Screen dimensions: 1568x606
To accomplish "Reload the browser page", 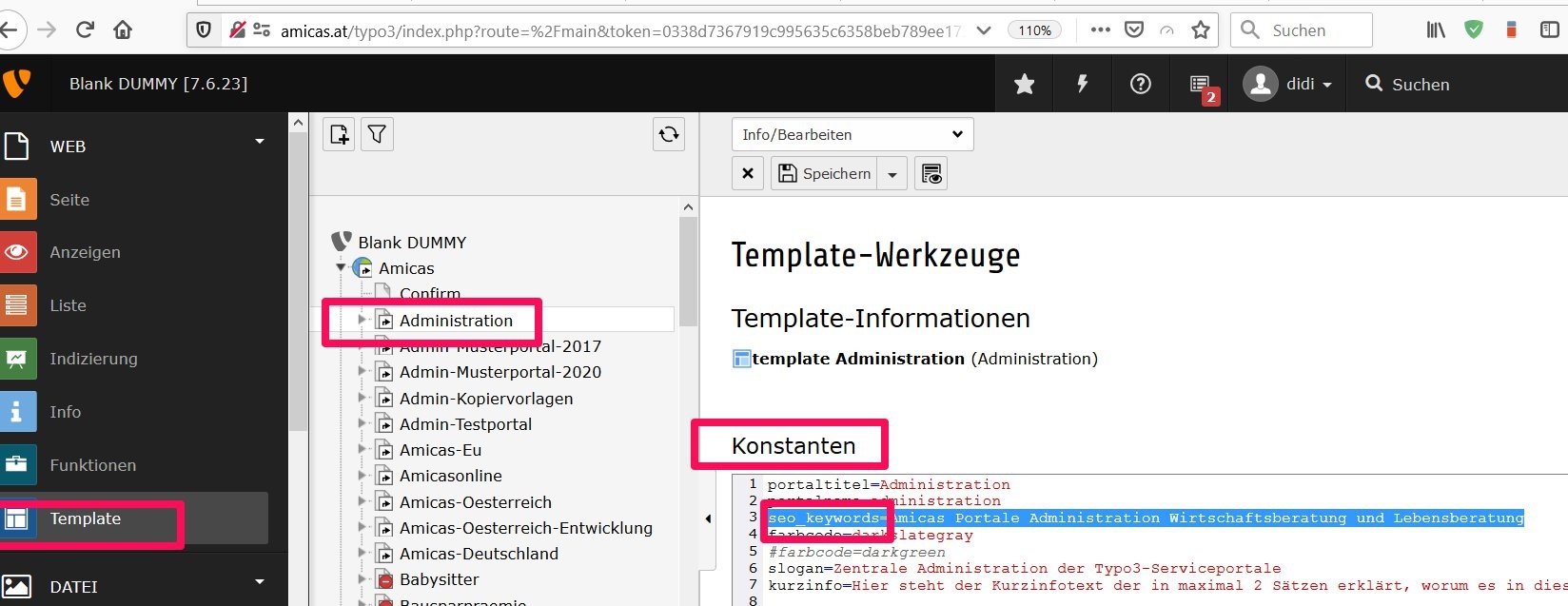I will (85, 29).
